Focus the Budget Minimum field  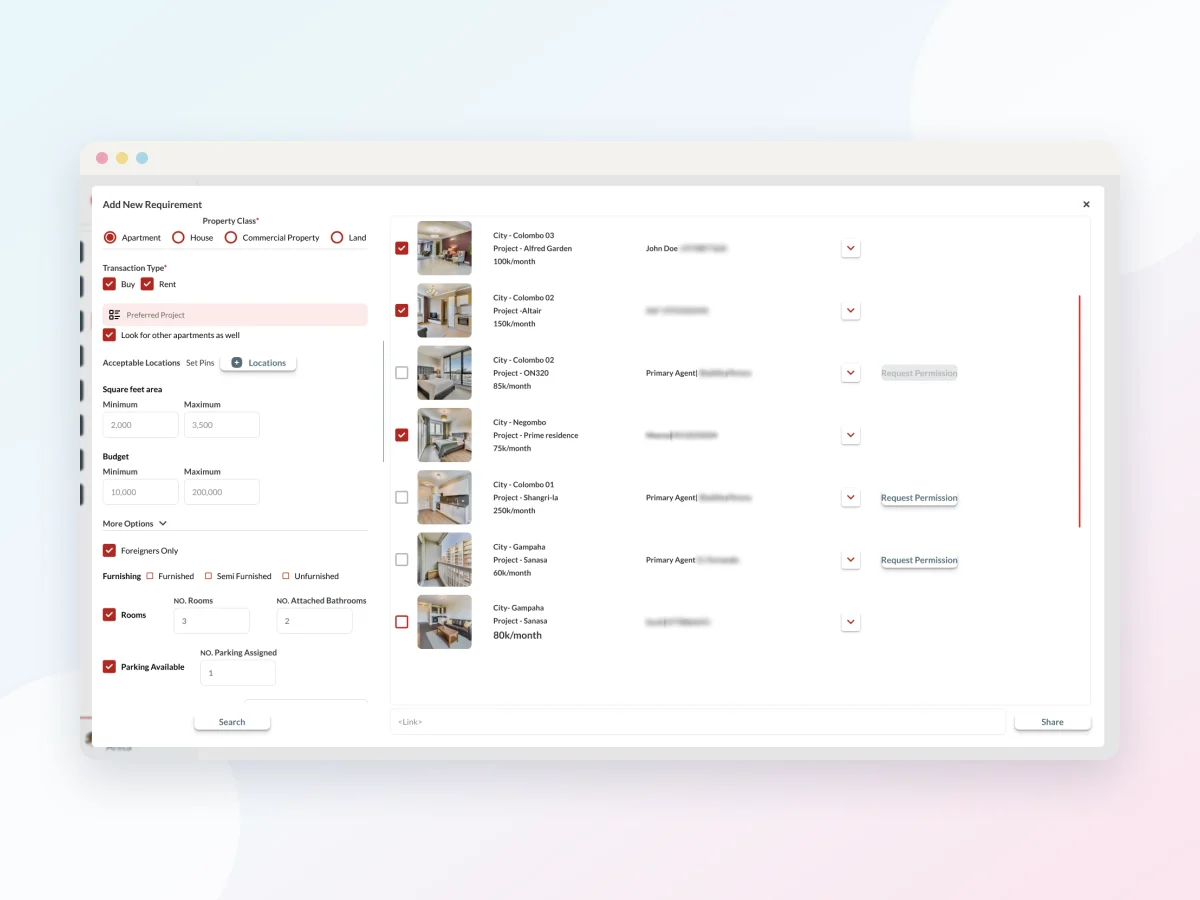coord(141,492)
